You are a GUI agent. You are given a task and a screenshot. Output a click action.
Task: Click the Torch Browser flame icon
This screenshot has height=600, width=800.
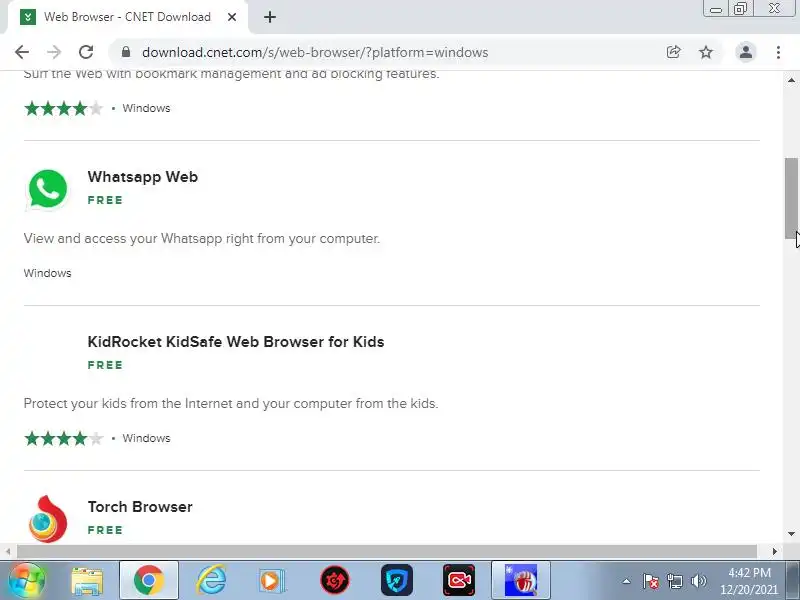tap(47, 518)
